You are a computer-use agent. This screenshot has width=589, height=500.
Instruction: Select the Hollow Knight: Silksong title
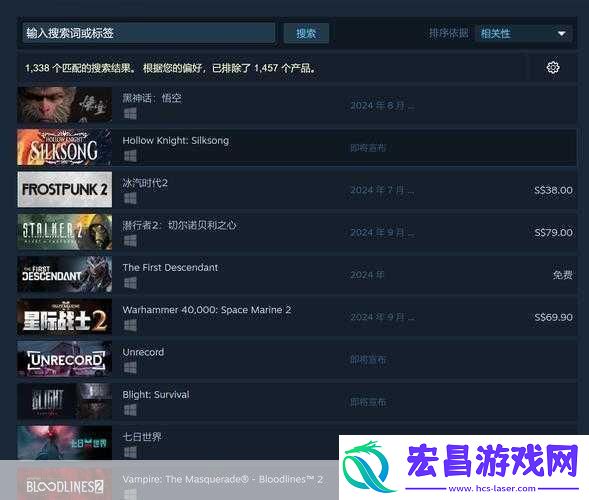pyautogui.click(x=176, y=140)
